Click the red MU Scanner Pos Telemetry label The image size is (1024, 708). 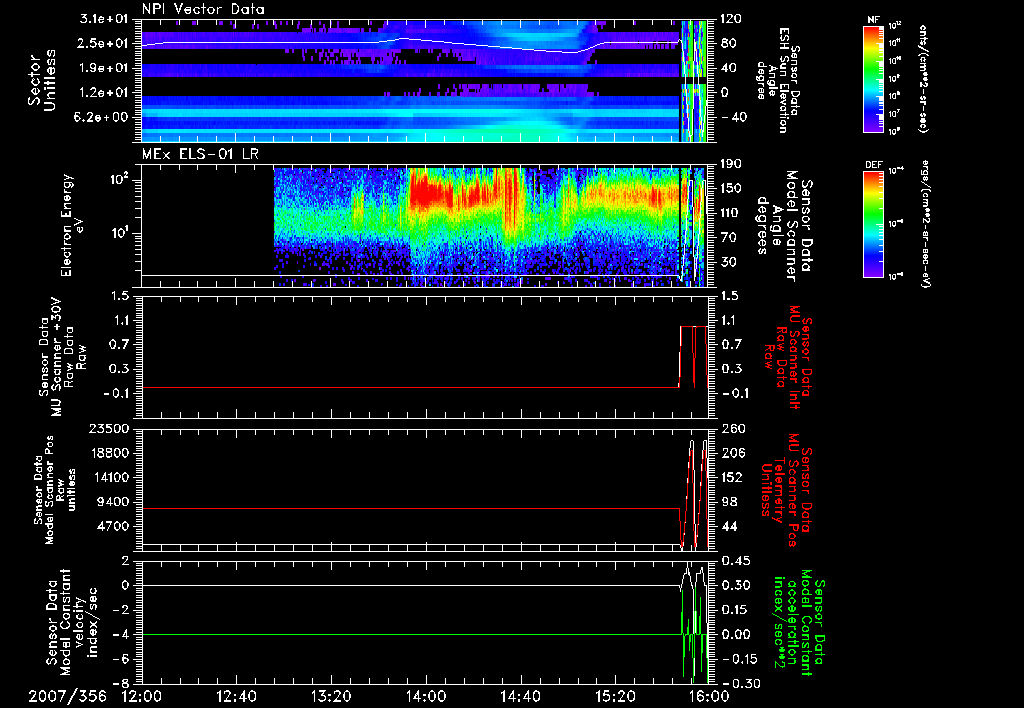[x=786, y=490]
